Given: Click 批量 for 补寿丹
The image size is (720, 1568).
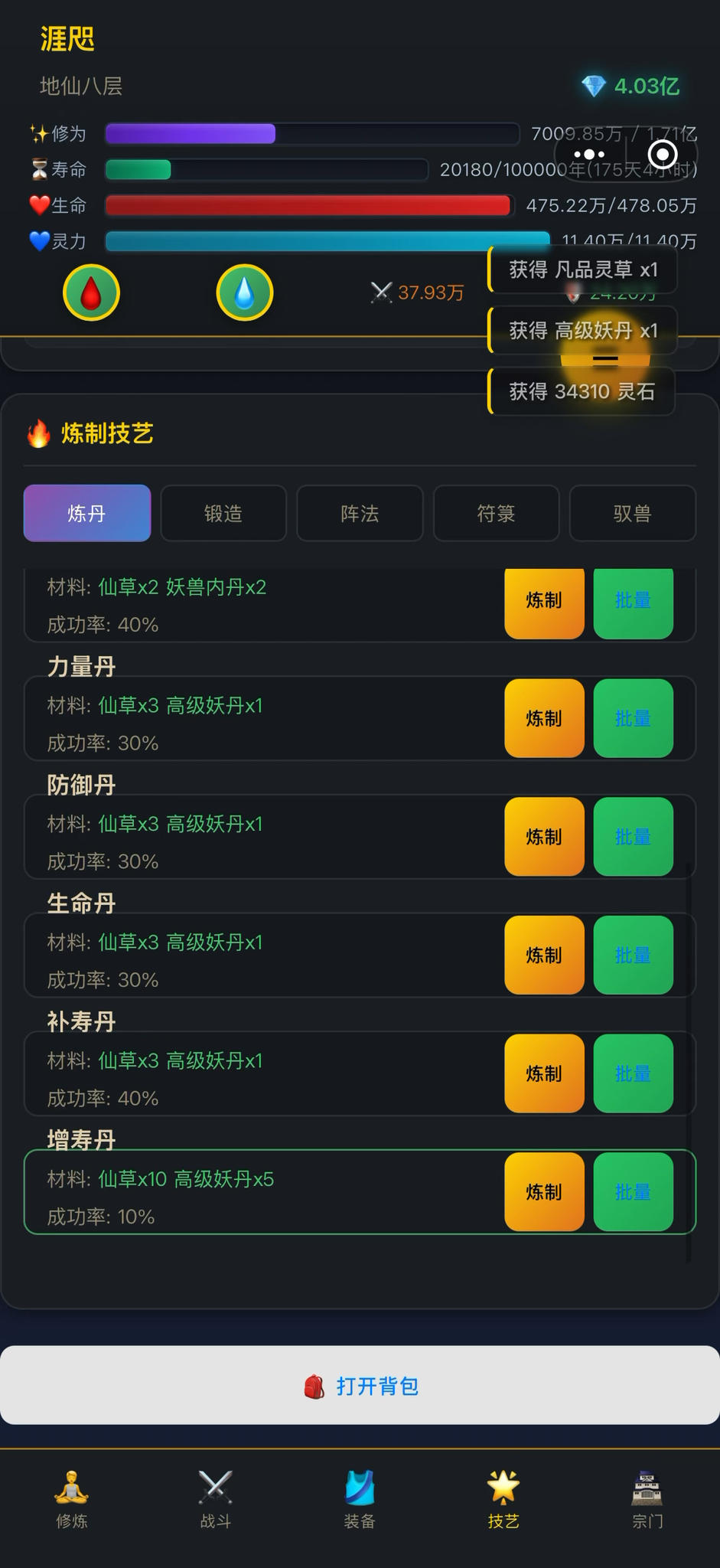Looking at the screenshot, I should click(633, 1073).
